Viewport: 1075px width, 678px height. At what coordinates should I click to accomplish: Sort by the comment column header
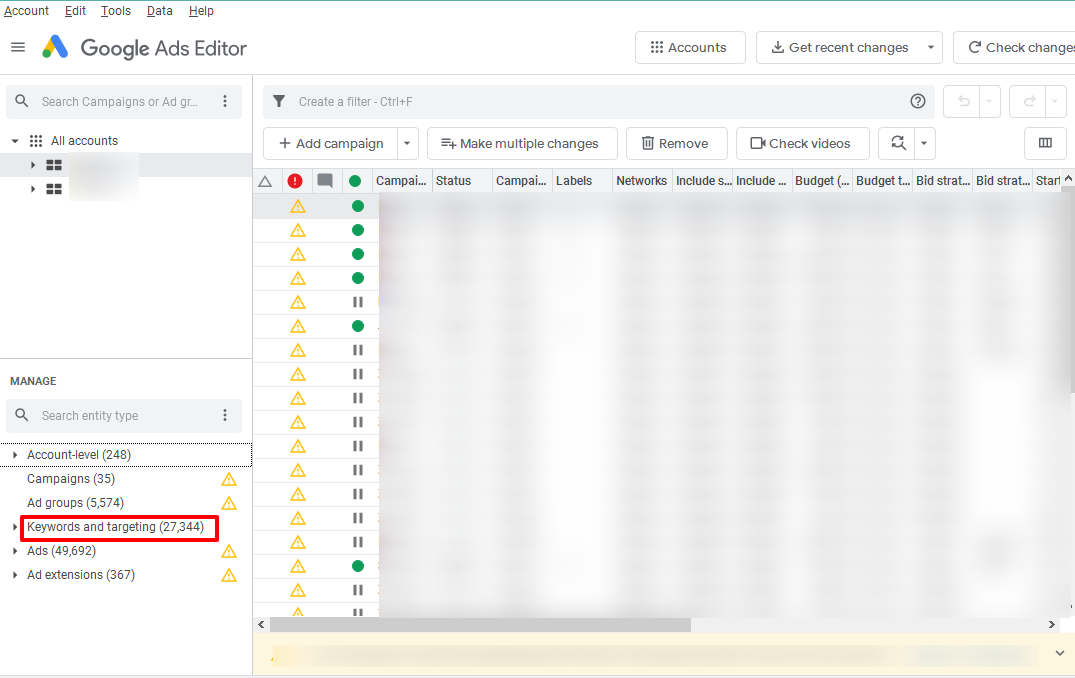tap(325, 181)
